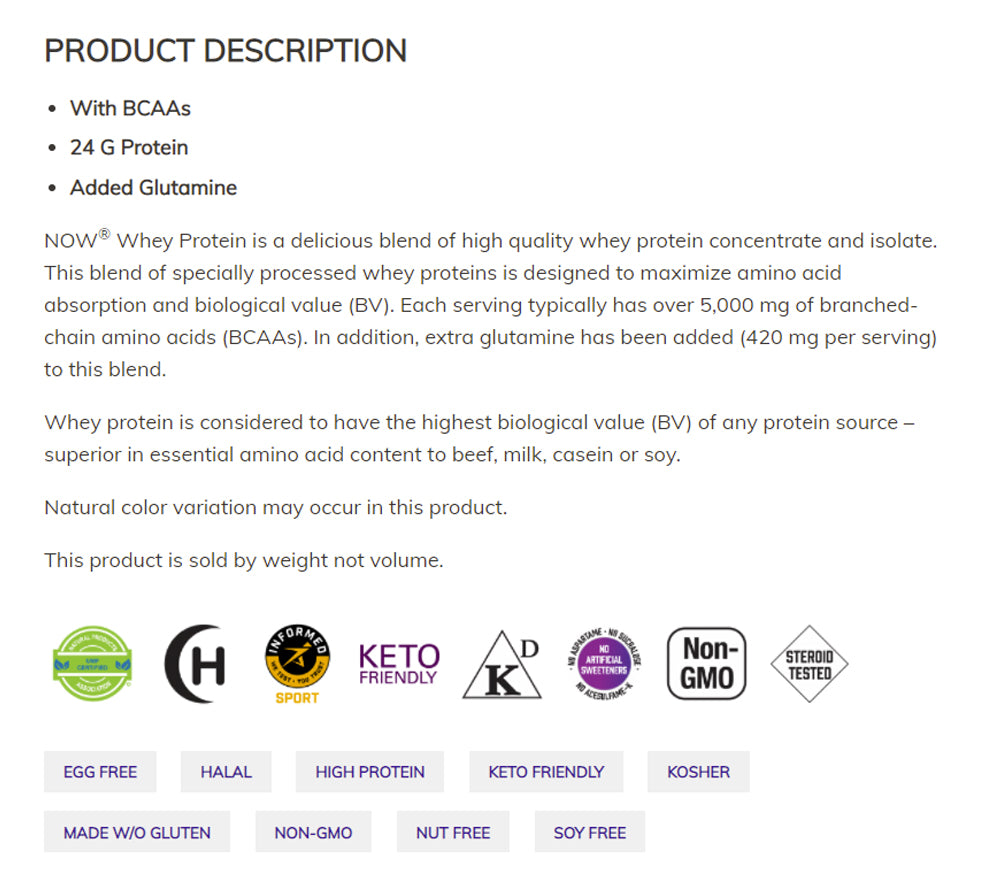Select the Kosher triangle K-D symbol
The width and height of the screenshot is (1000, 874).
(x=502, y=665)
